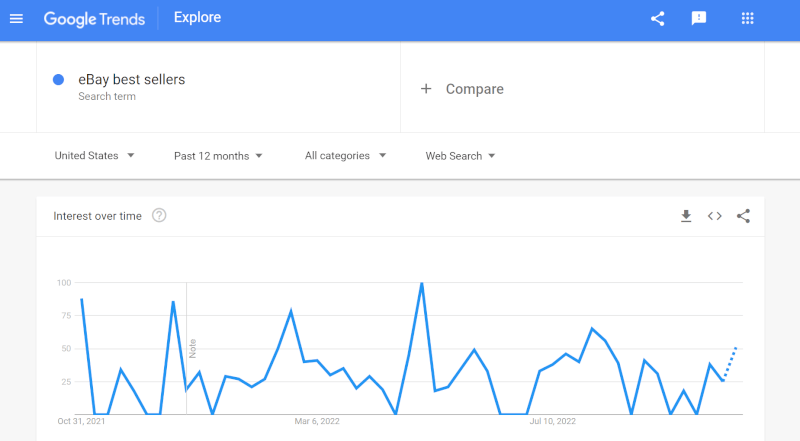
Task: Open the Web Search type dropdown
Action: coord(460,156)
